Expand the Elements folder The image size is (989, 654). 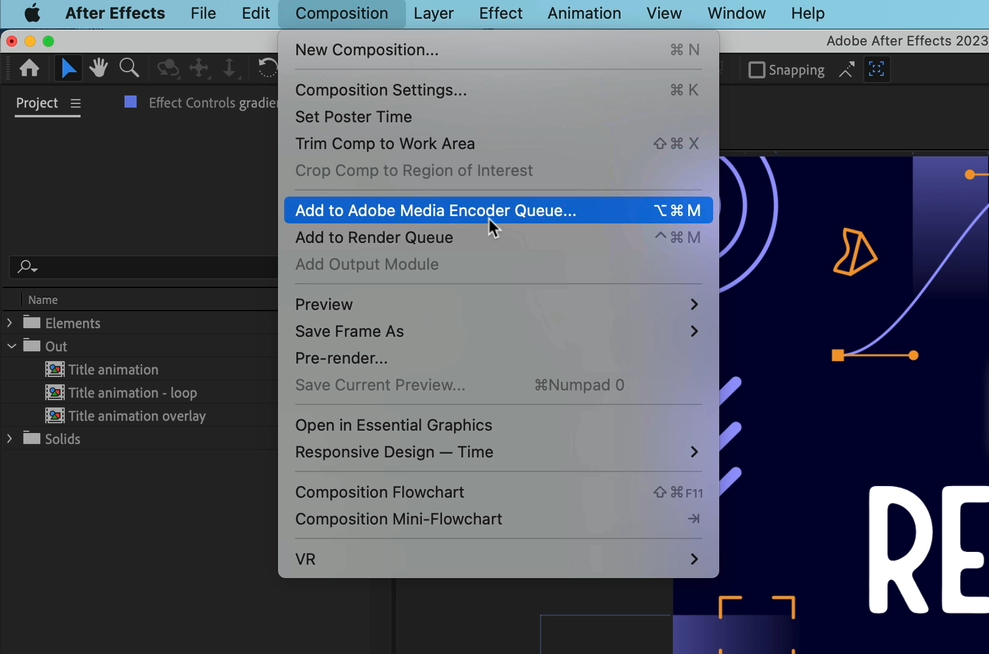[9, 322]
